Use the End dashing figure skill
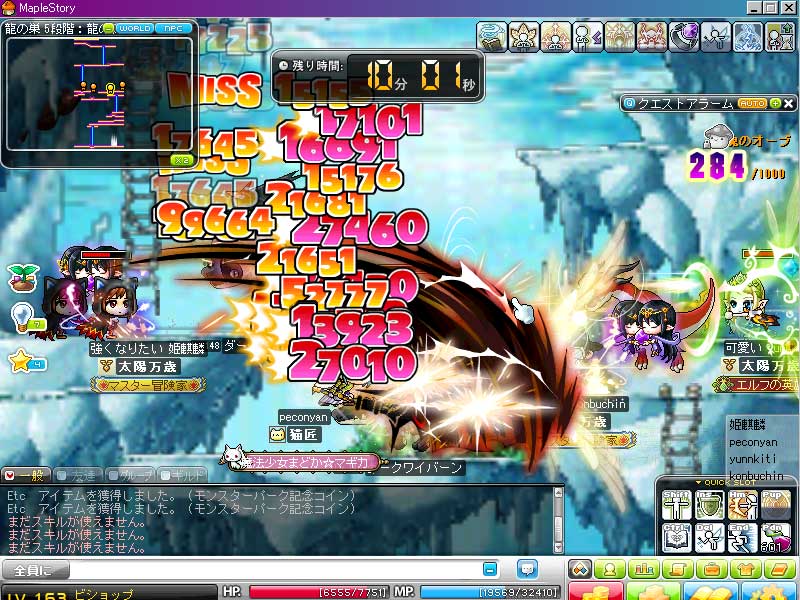 742,538
